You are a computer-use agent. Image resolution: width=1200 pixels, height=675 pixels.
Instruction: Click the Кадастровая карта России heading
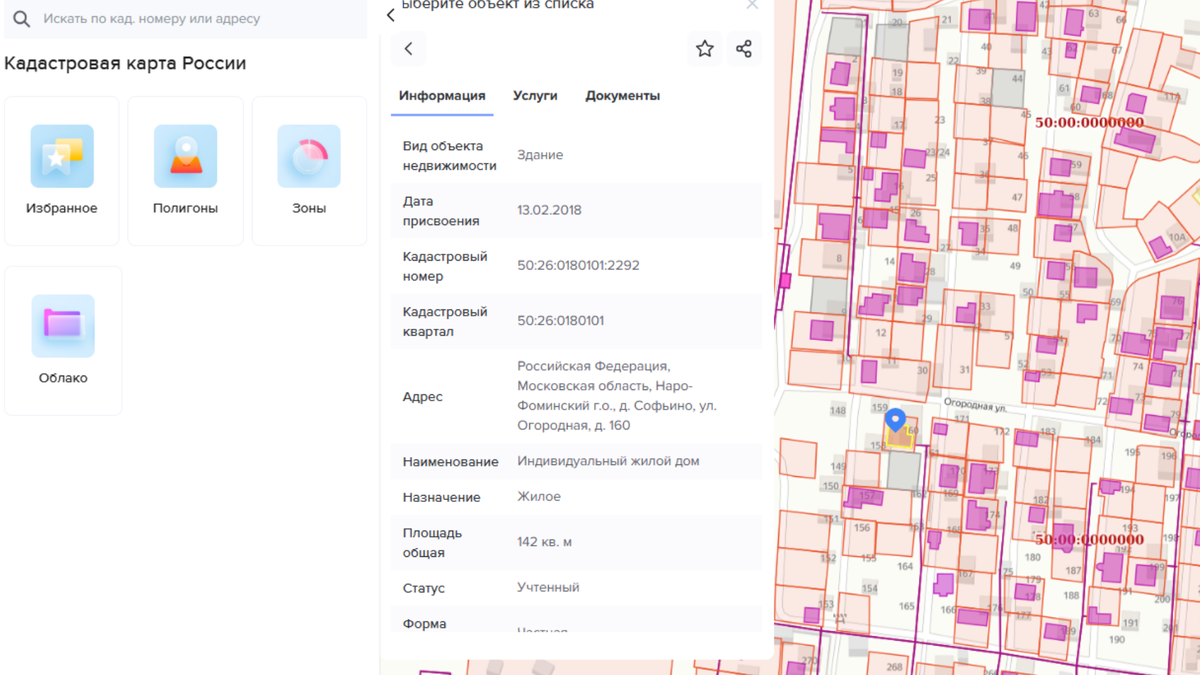[125, 63]
